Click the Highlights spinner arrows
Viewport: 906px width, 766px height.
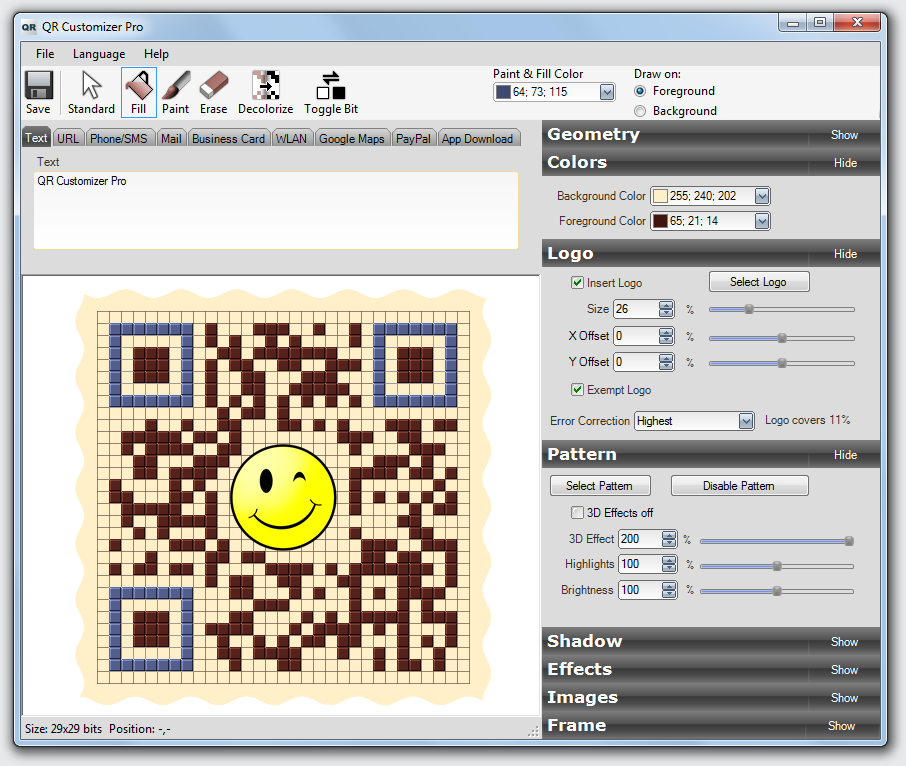(x=669, y=564)
